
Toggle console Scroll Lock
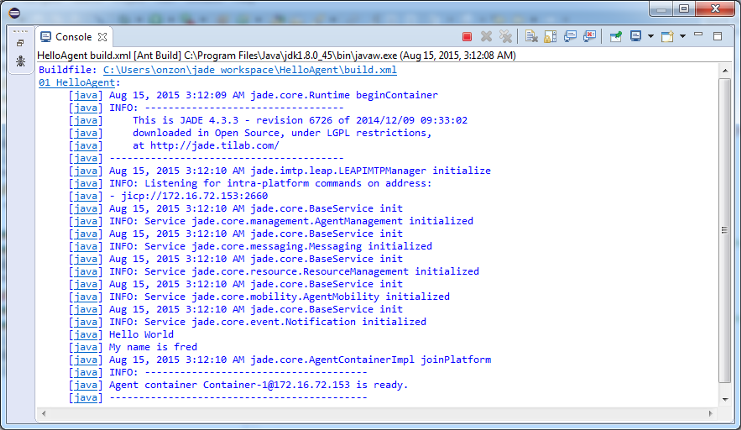551,36
